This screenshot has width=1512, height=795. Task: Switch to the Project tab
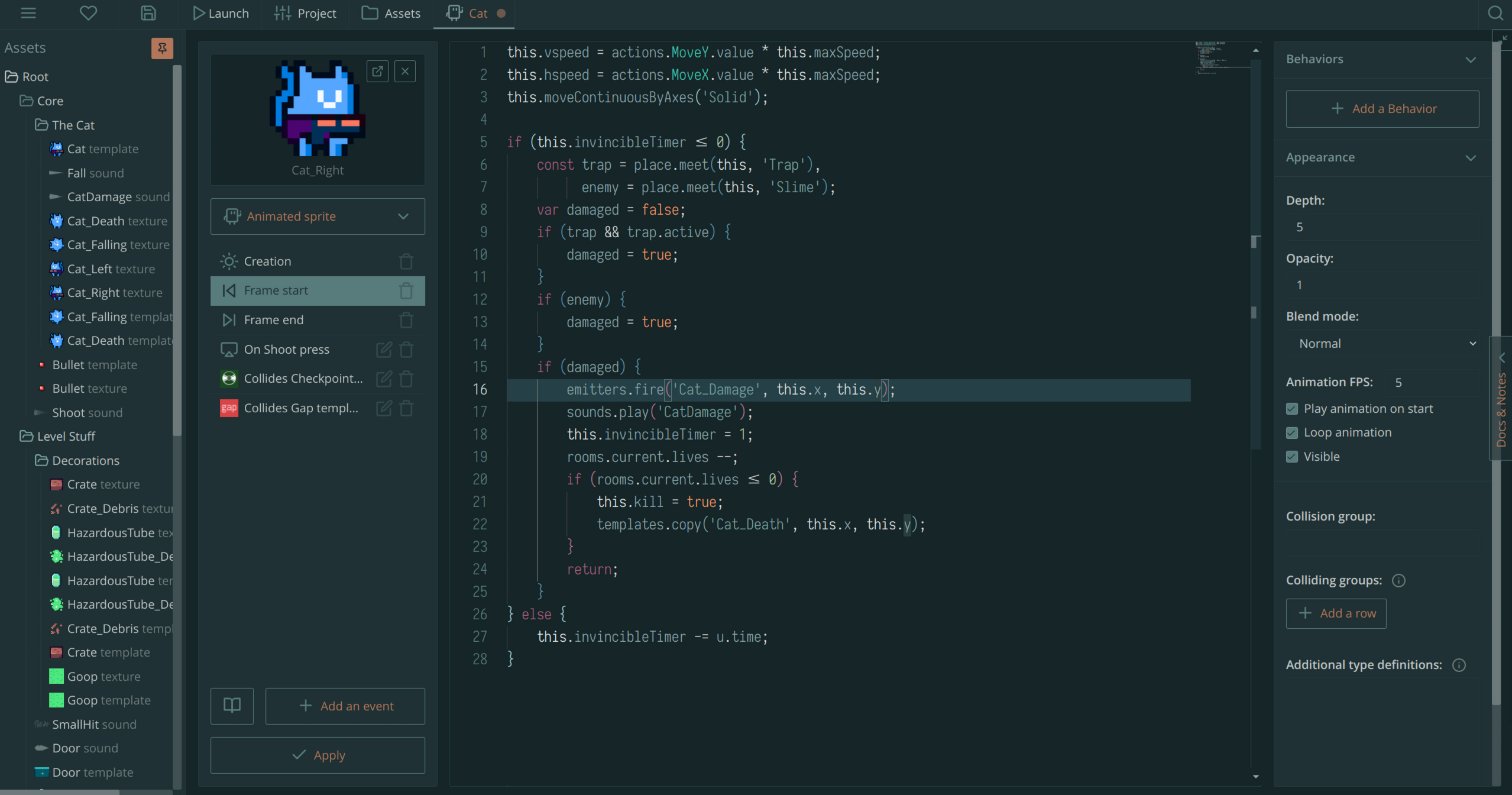[305, 13]
